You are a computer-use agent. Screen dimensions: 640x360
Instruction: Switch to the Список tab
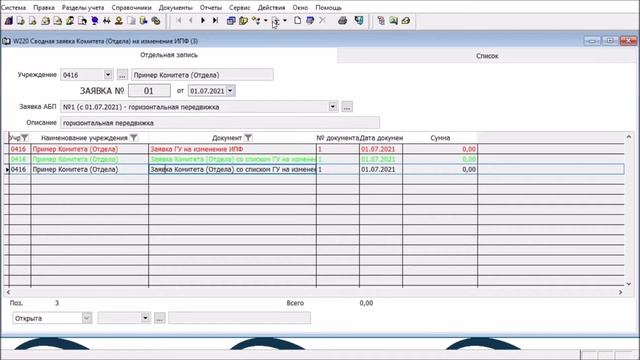(487, 56)
